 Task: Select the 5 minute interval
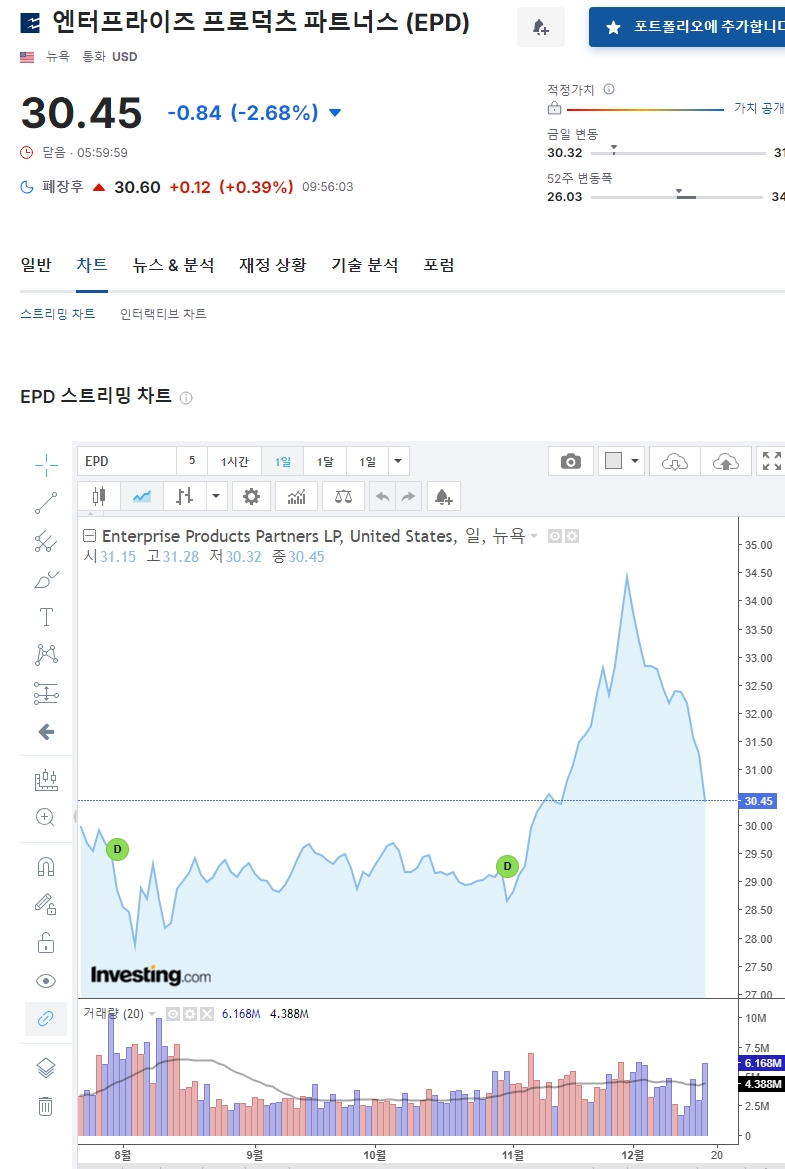192,461
